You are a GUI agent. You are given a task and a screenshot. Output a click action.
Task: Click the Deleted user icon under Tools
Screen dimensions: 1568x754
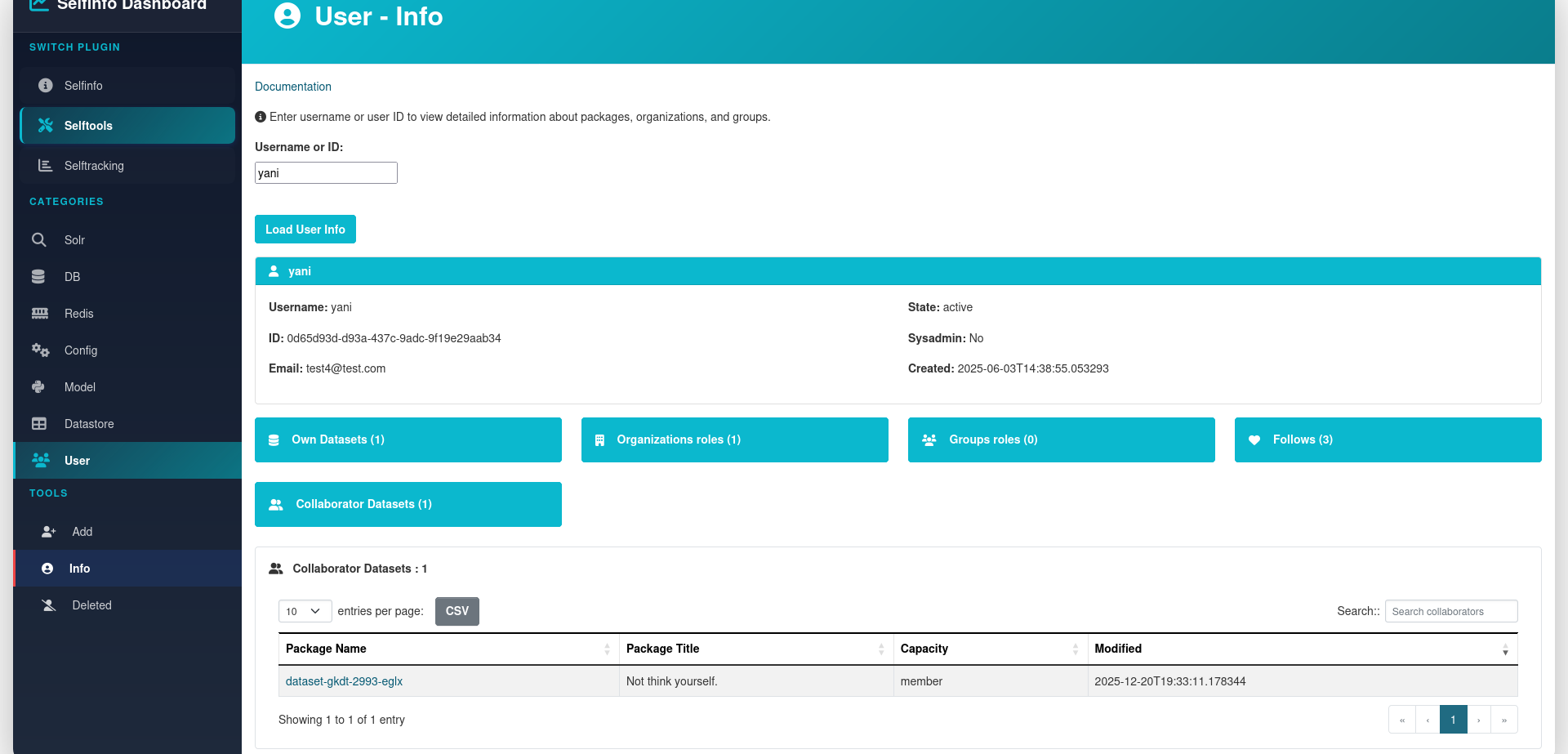(x=48, y=605)
